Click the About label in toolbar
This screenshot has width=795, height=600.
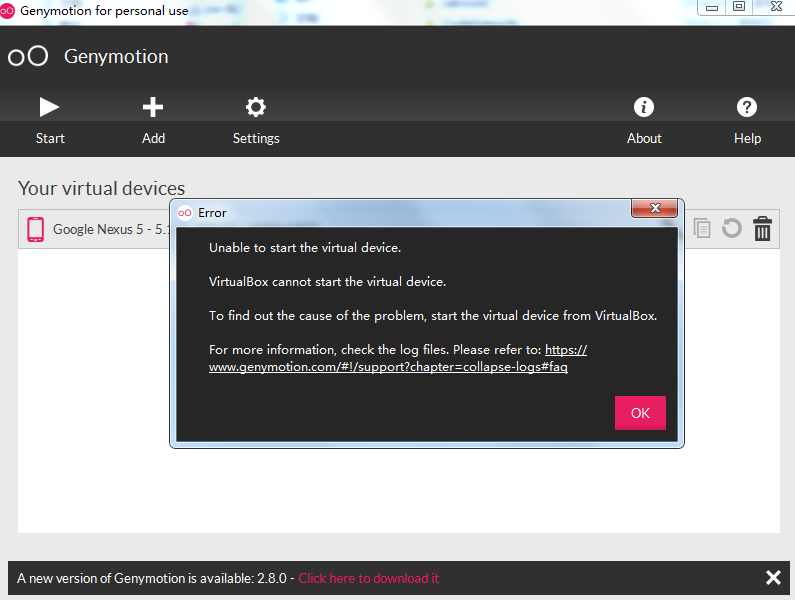point(644,138)
